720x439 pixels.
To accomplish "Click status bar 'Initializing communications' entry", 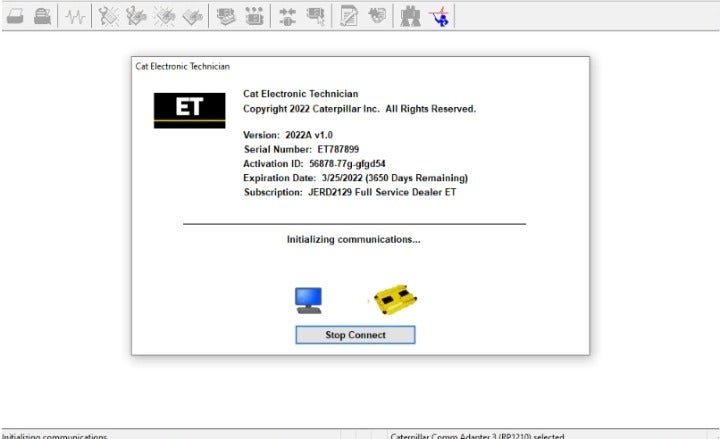I will 55,436.
